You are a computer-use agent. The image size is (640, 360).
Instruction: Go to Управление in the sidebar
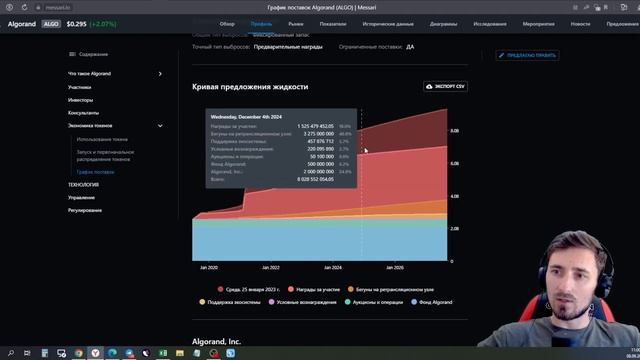81,198
